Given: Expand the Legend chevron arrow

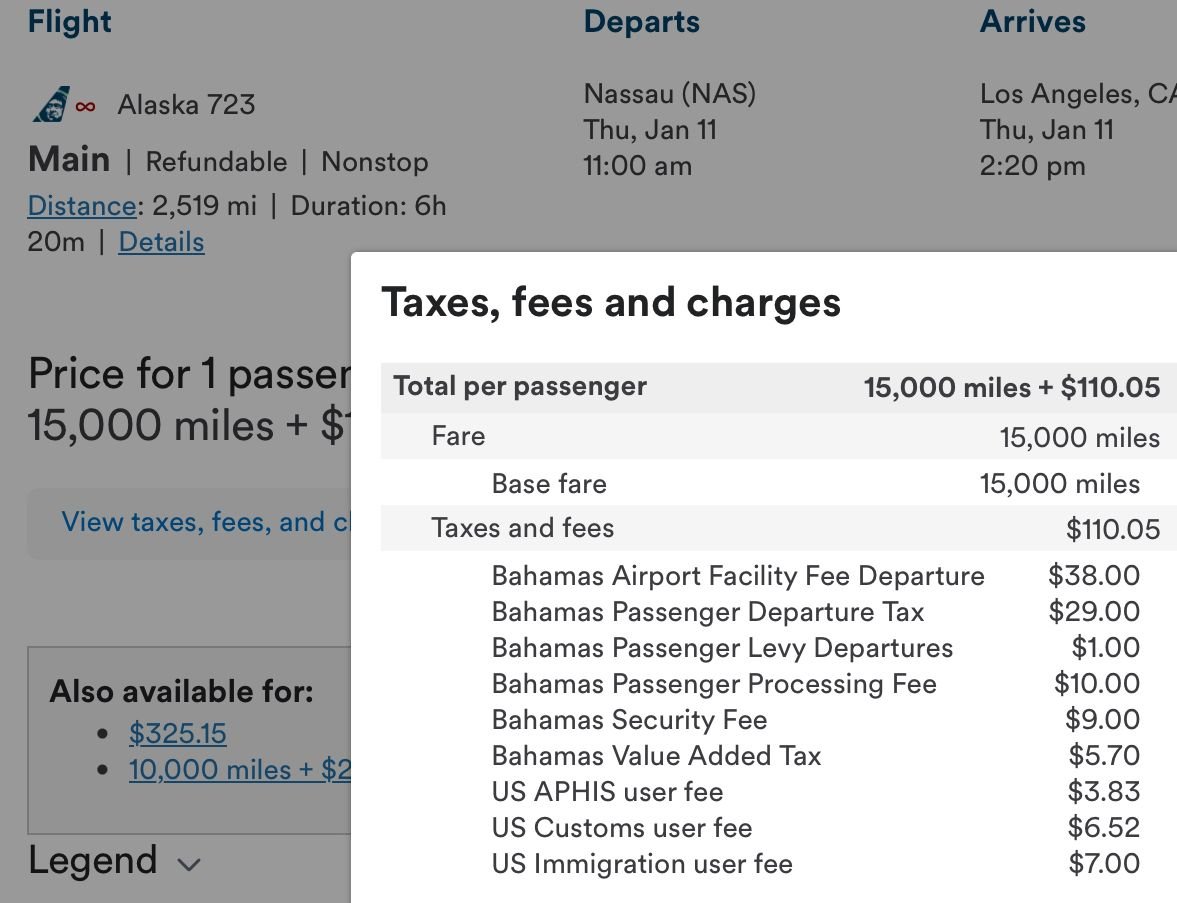Looking at the screenshot, I should click(x=189, y=864).
